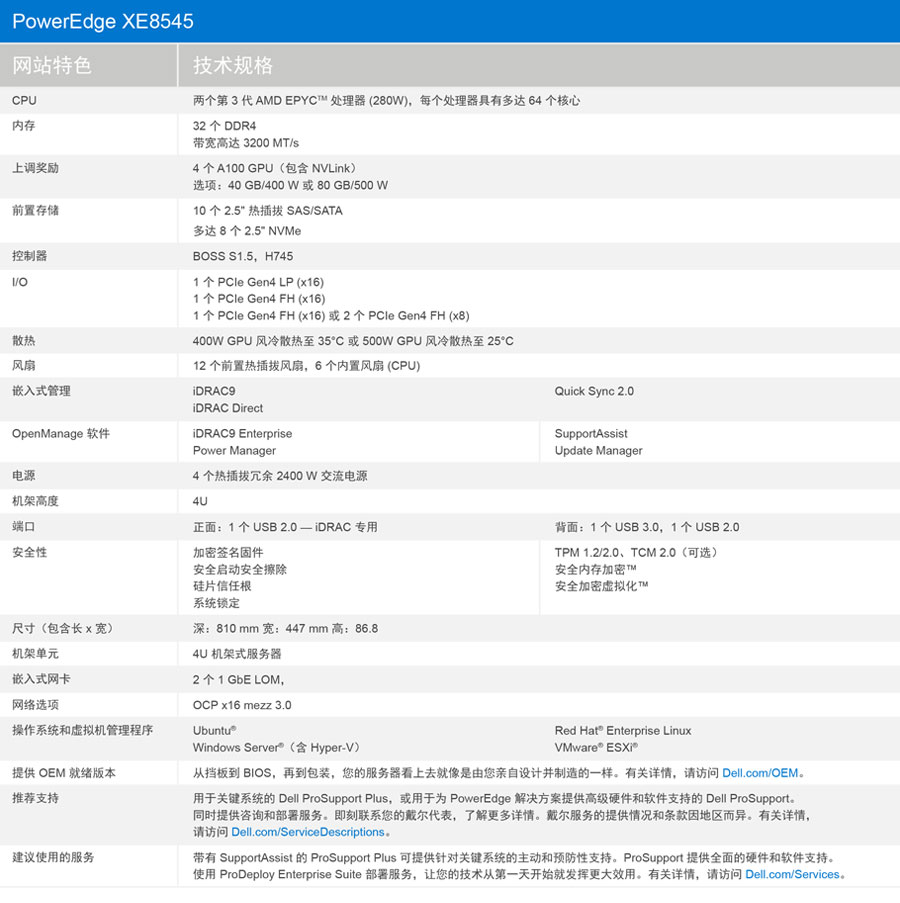Click '10 个 2.5" 热插拔 SAS/SATA' text
Viewport: 900px width, 903px height.
(268, 211)
